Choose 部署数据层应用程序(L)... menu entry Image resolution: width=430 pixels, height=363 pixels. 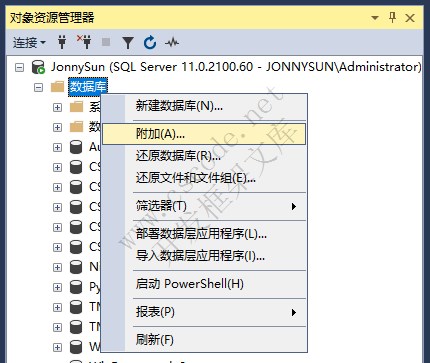click(204, 234)
